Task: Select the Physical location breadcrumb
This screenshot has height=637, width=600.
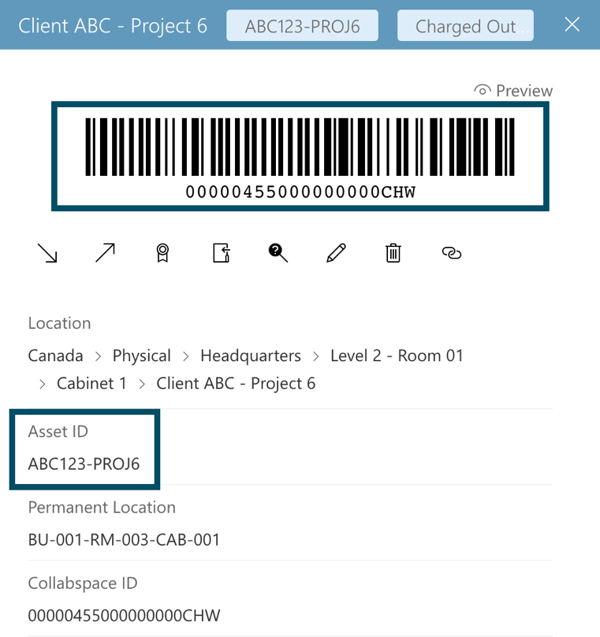Action: [x=142, y=356]
